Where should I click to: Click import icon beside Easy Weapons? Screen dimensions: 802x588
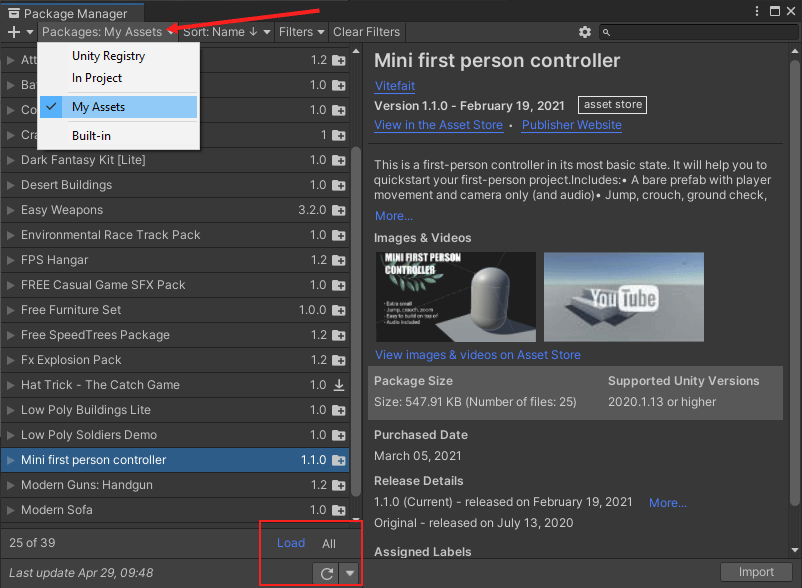[x=339, y=210]
